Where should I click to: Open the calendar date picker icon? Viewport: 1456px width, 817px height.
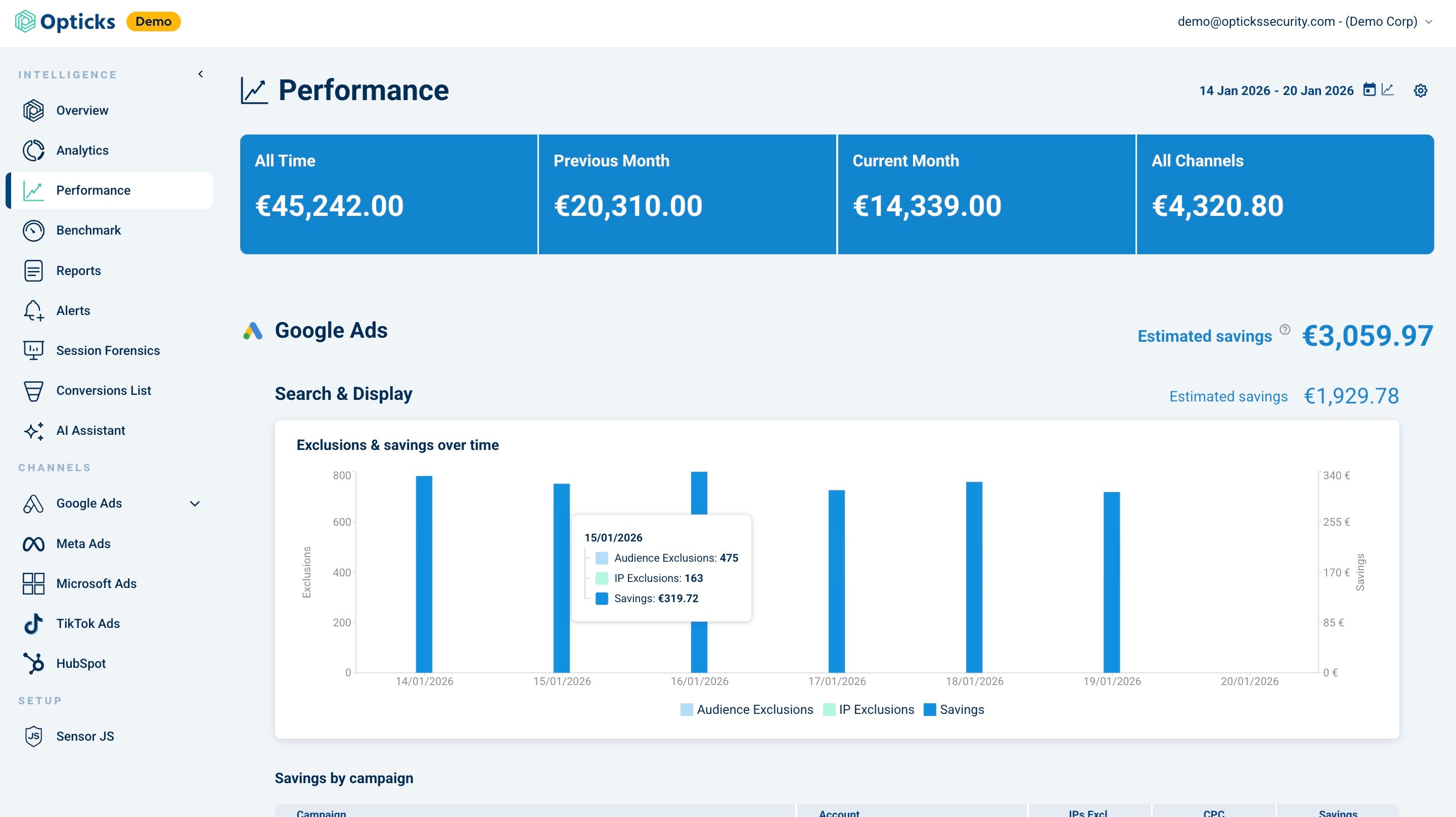1369,90
